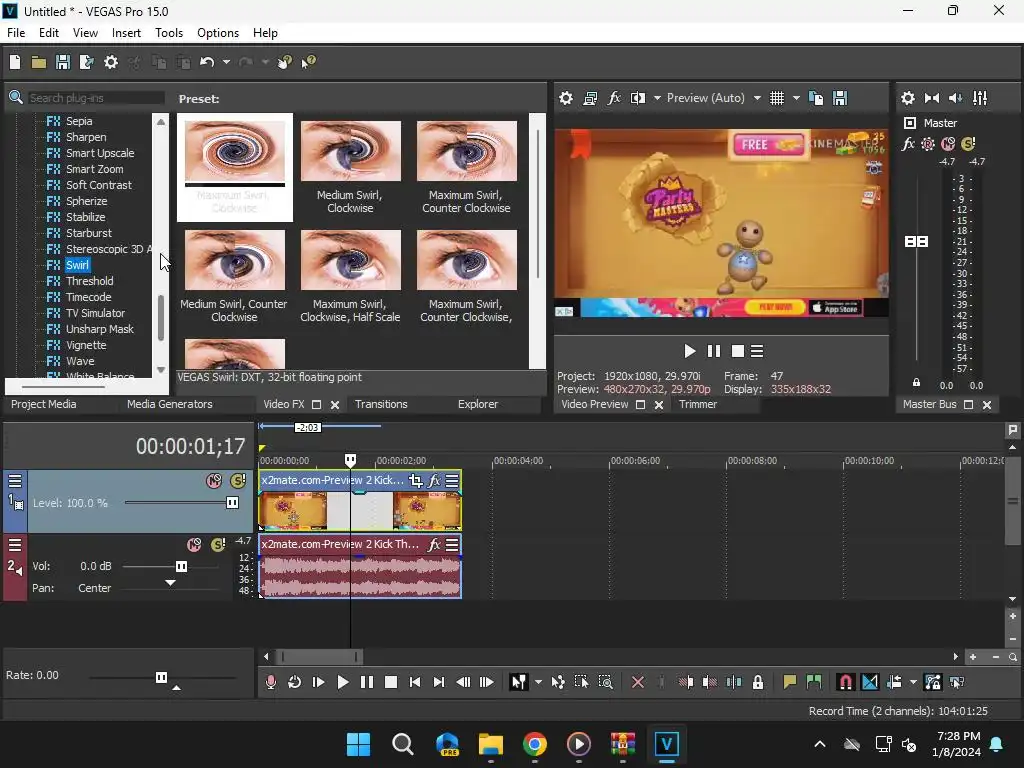
Task: Open the Insert menu
Action: 126,33
